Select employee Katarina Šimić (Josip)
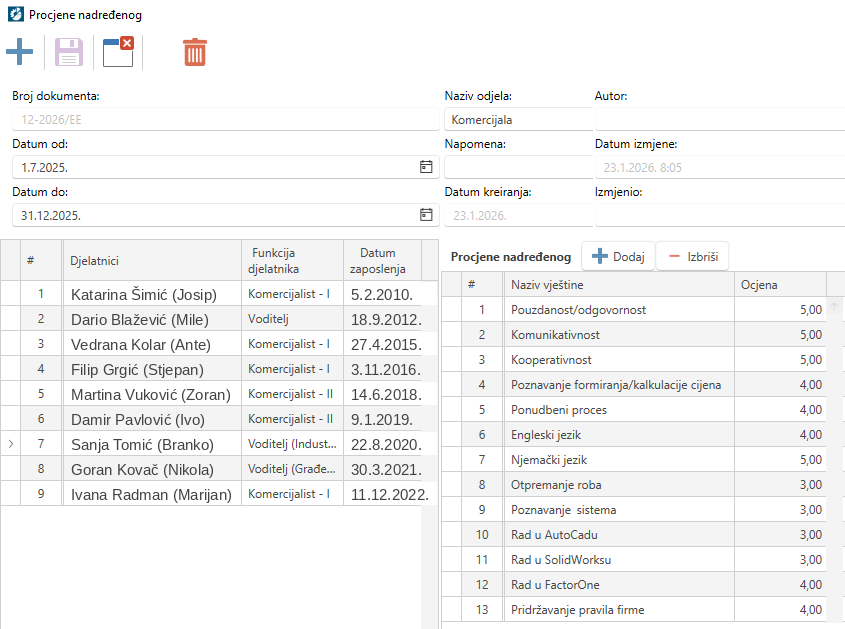 tap(144, 294)
